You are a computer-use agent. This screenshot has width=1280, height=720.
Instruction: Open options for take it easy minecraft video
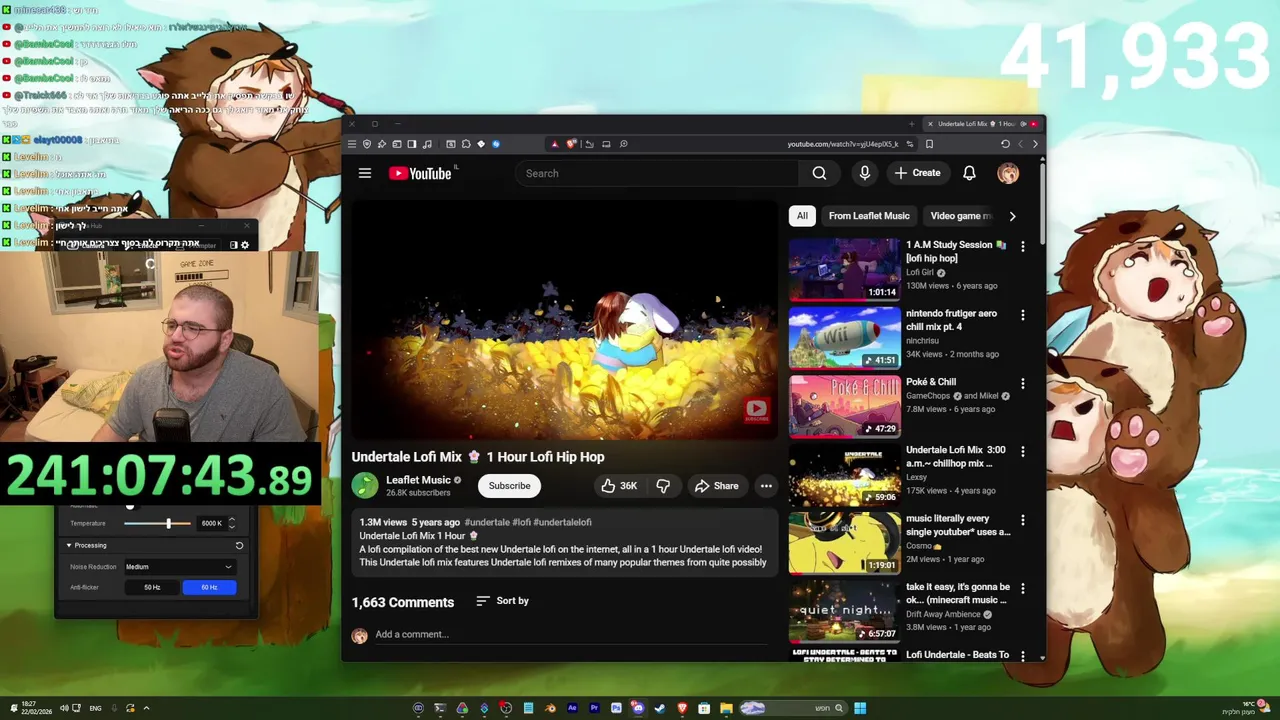1022,588
